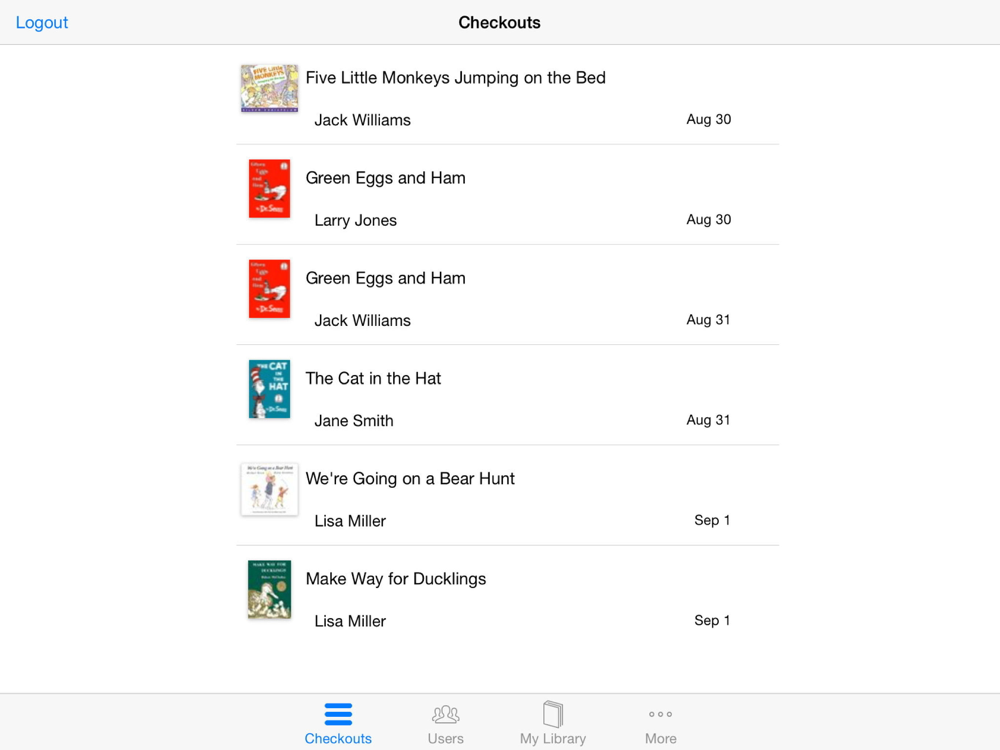Tap the My Library tab label
Image resolution: width=1000 pixels, height=750 pixels.
(553, 739)
